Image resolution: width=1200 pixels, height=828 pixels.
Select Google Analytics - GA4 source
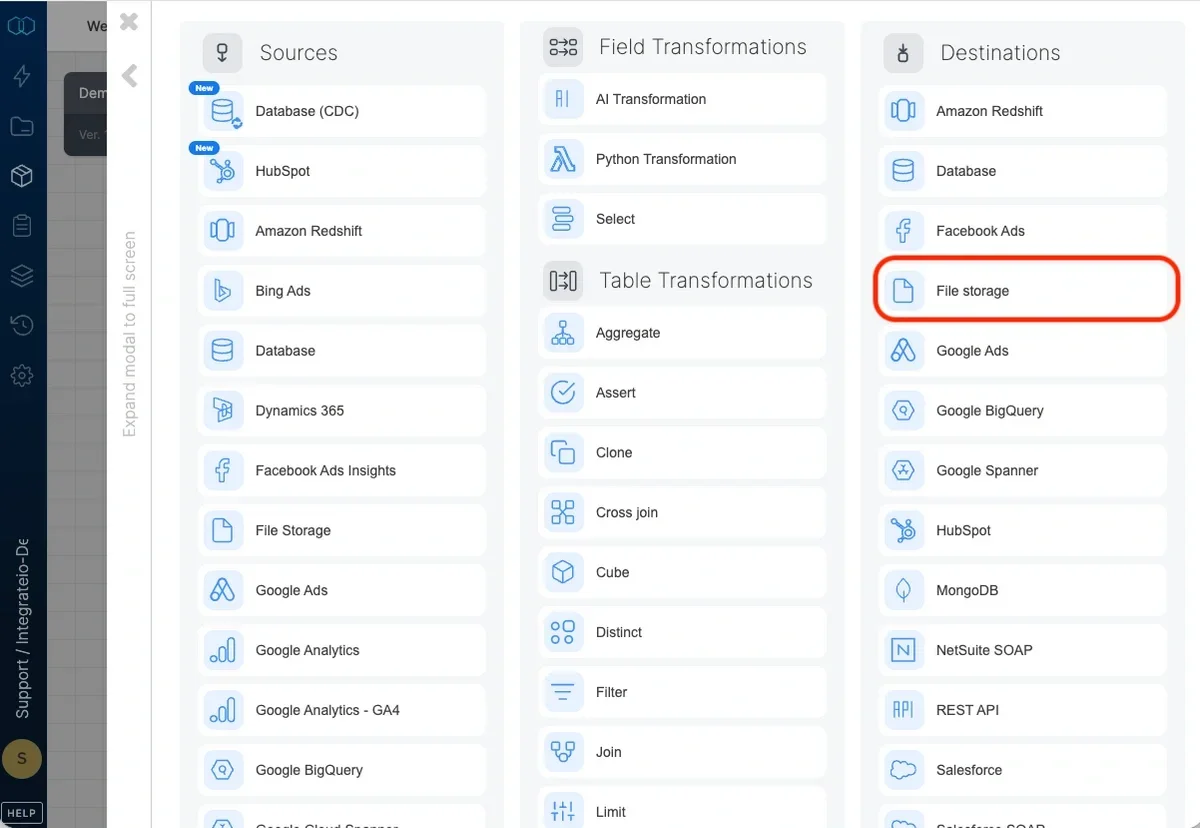click(x=343, y=711)
